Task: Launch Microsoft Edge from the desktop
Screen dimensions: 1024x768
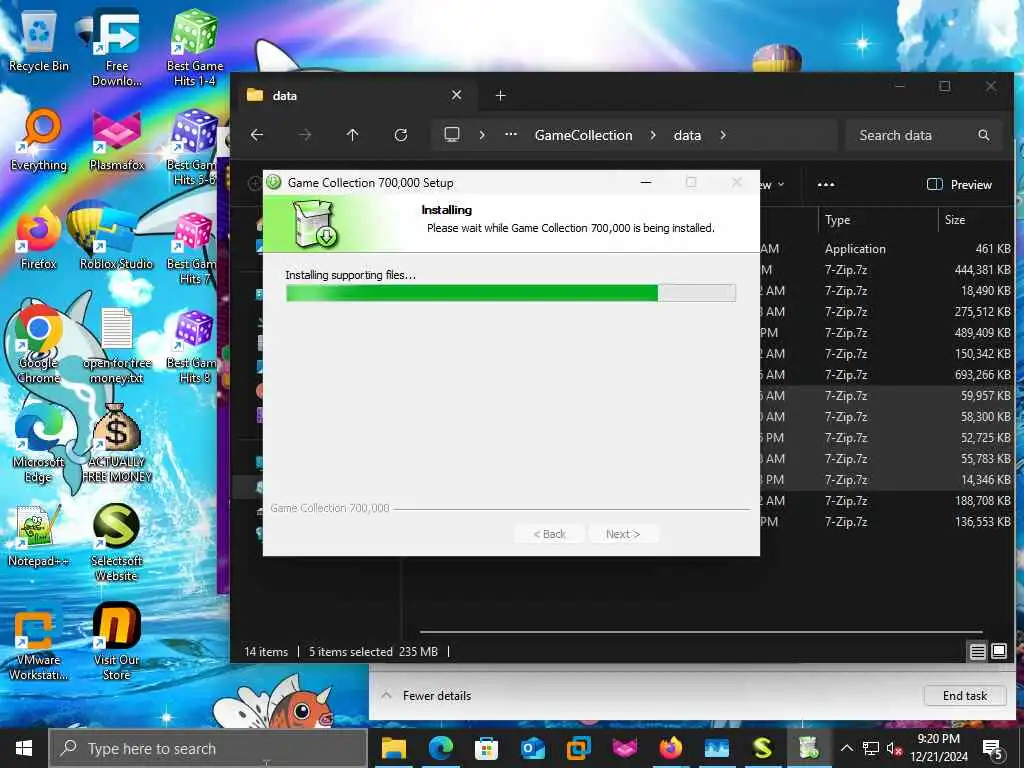Action: 39,444
